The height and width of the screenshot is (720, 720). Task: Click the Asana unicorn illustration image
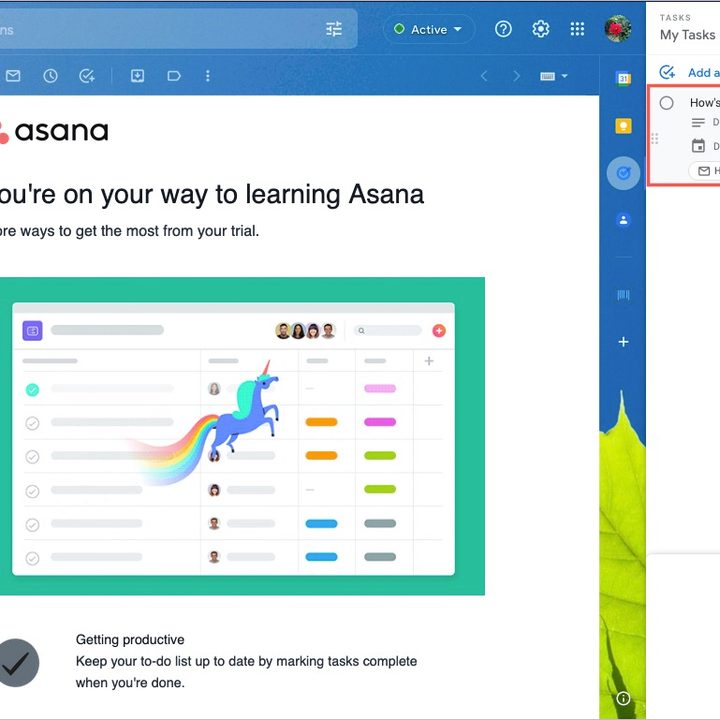[242, 436]
